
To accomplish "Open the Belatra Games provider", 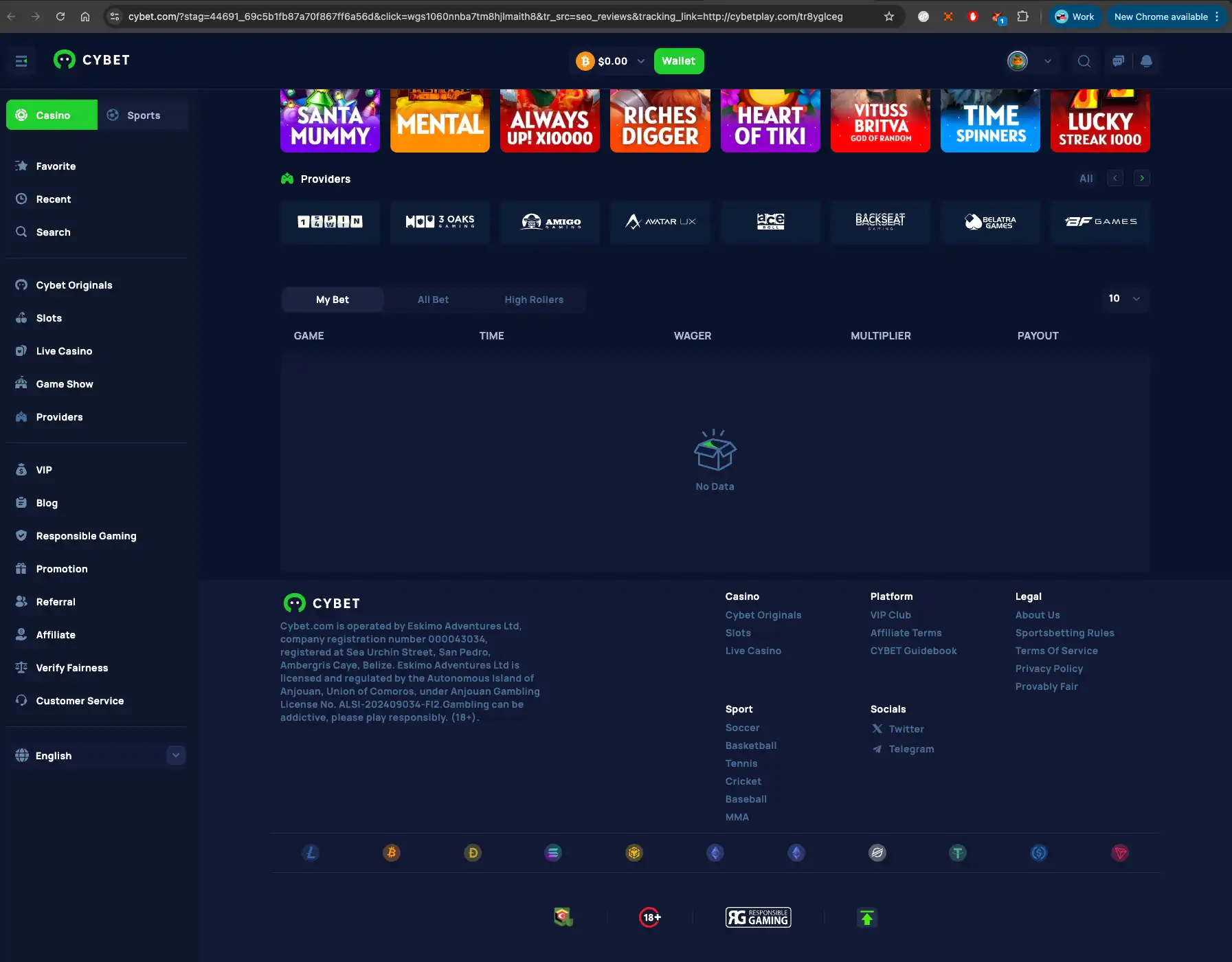I will click(x=990, y=222).
